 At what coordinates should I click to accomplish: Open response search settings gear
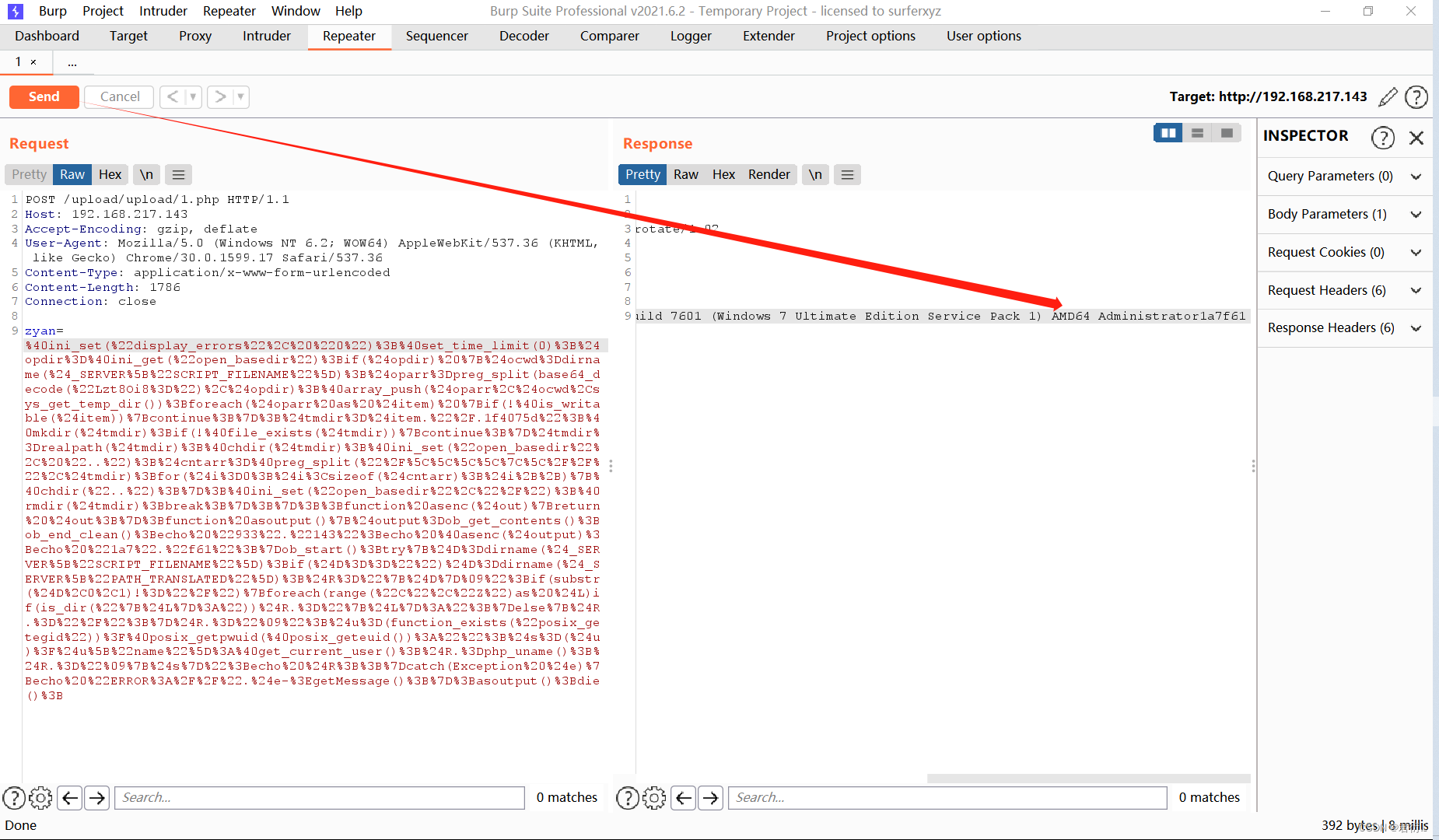click(x=654, y=797)
